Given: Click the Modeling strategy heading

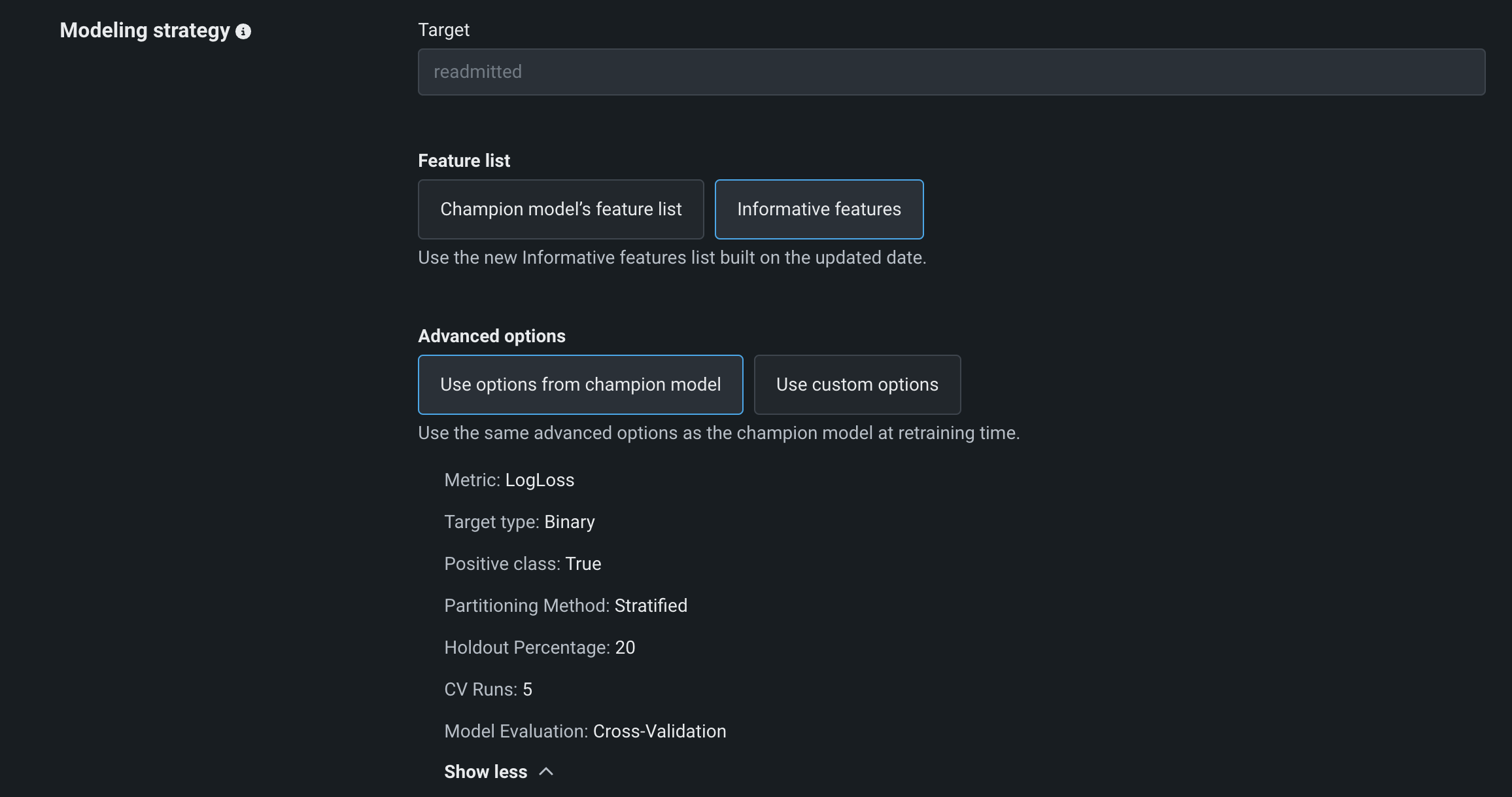Looking at the screenshot, I should pos(145,31).
